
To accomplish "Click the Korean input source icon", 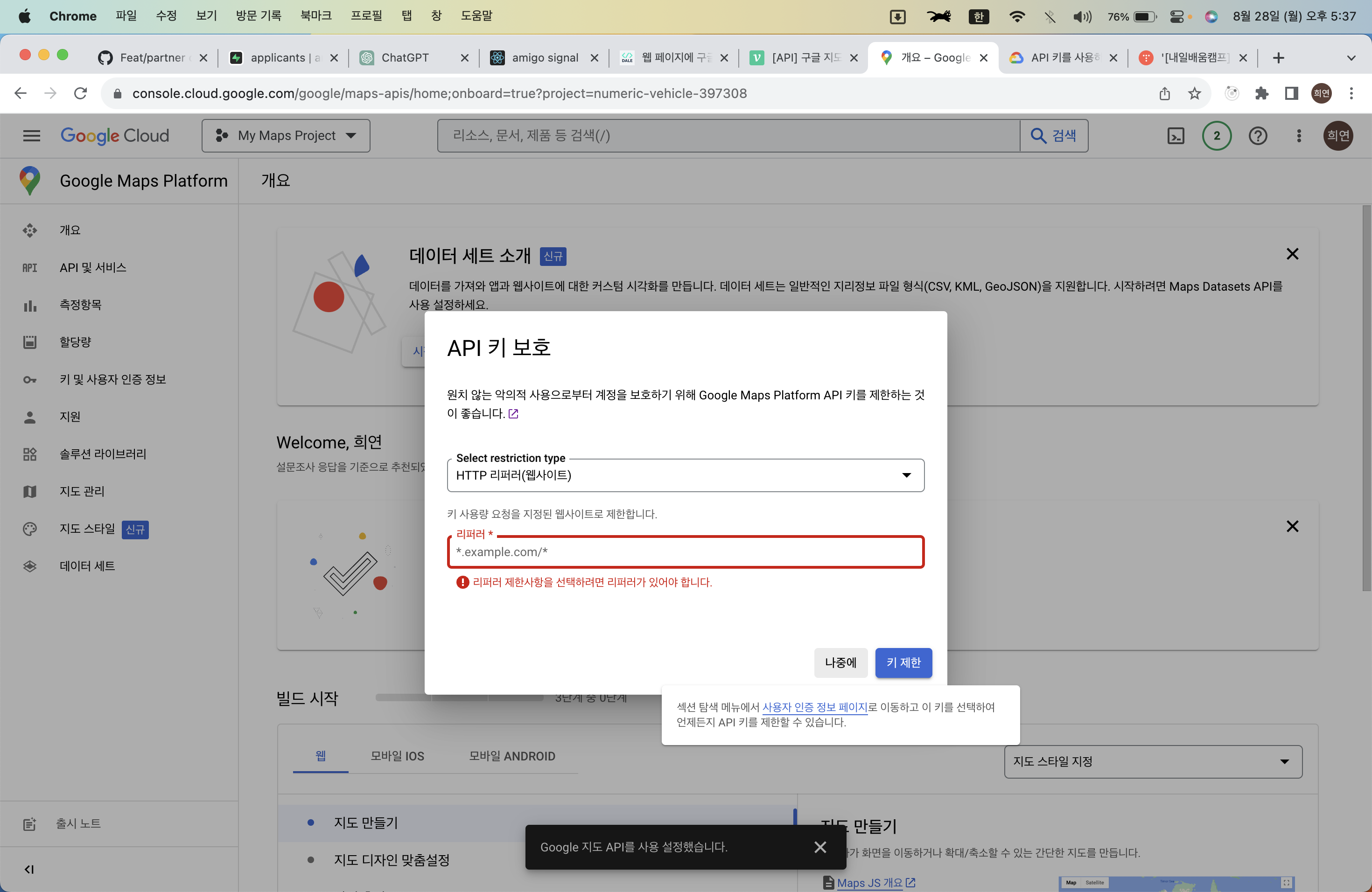I will (x=978, y=16).
